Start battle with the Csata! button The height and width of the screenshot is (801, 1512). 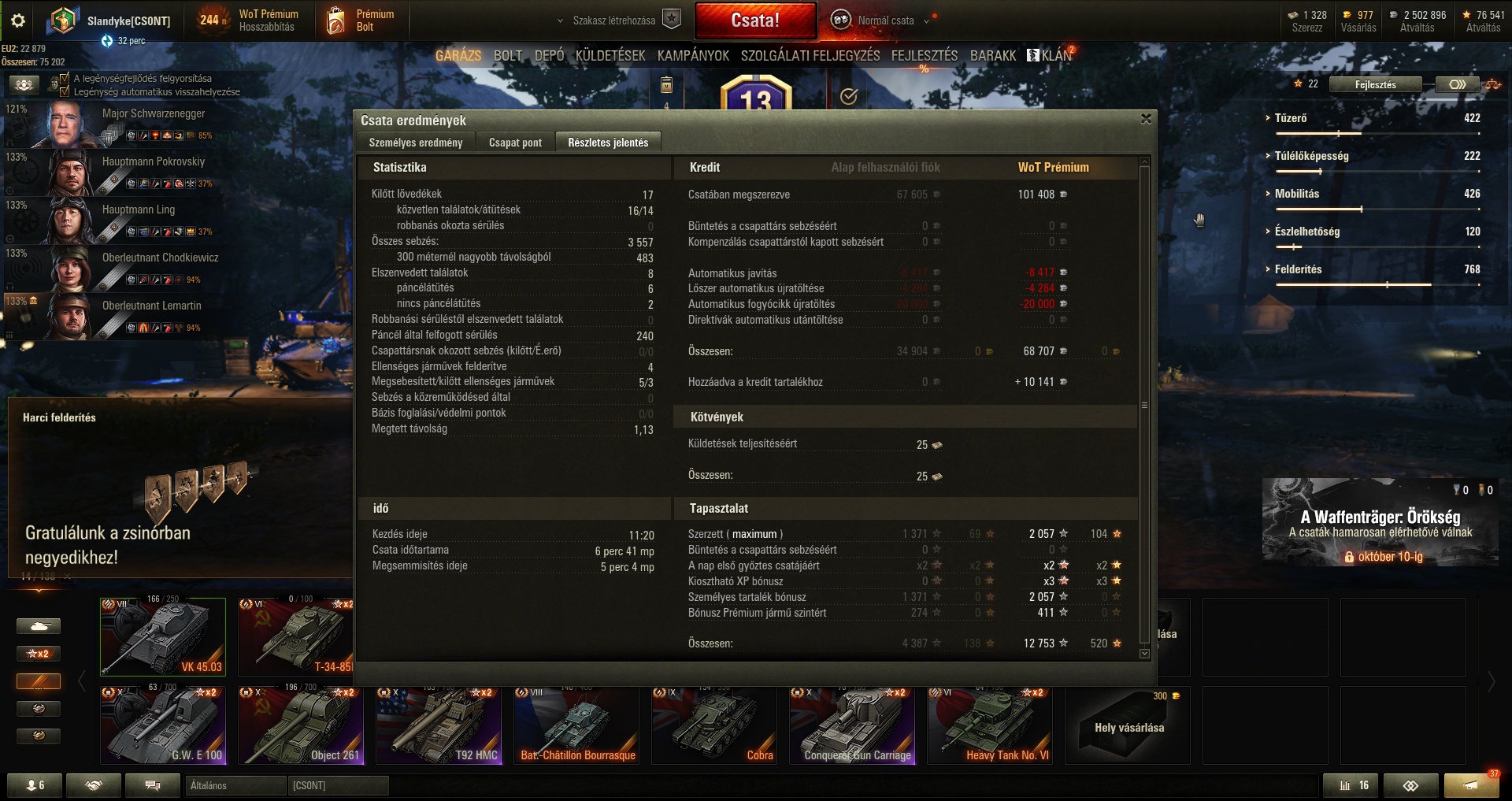755,20
